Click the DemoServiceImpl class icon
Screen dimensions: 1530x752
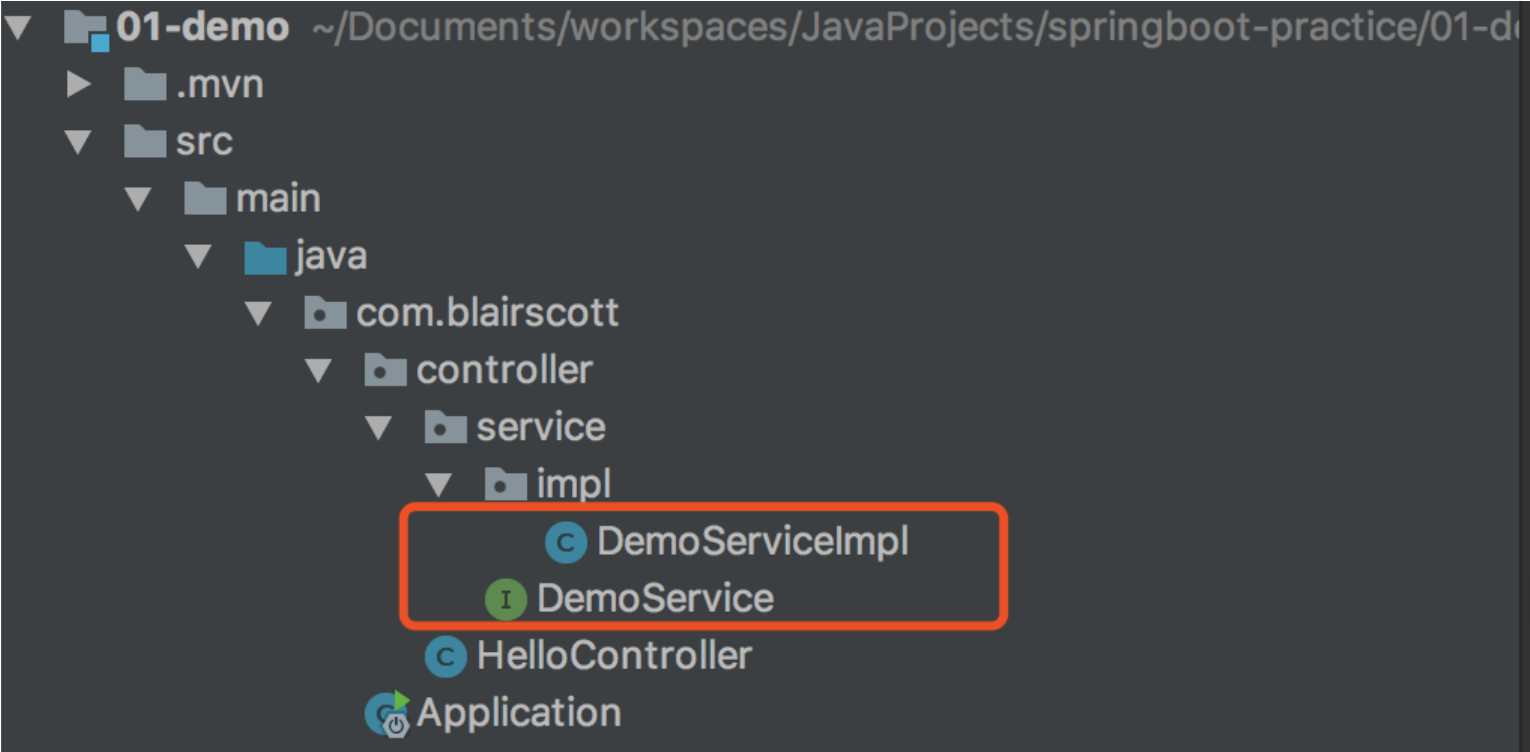pyautogui.click(x=566, y=543)
